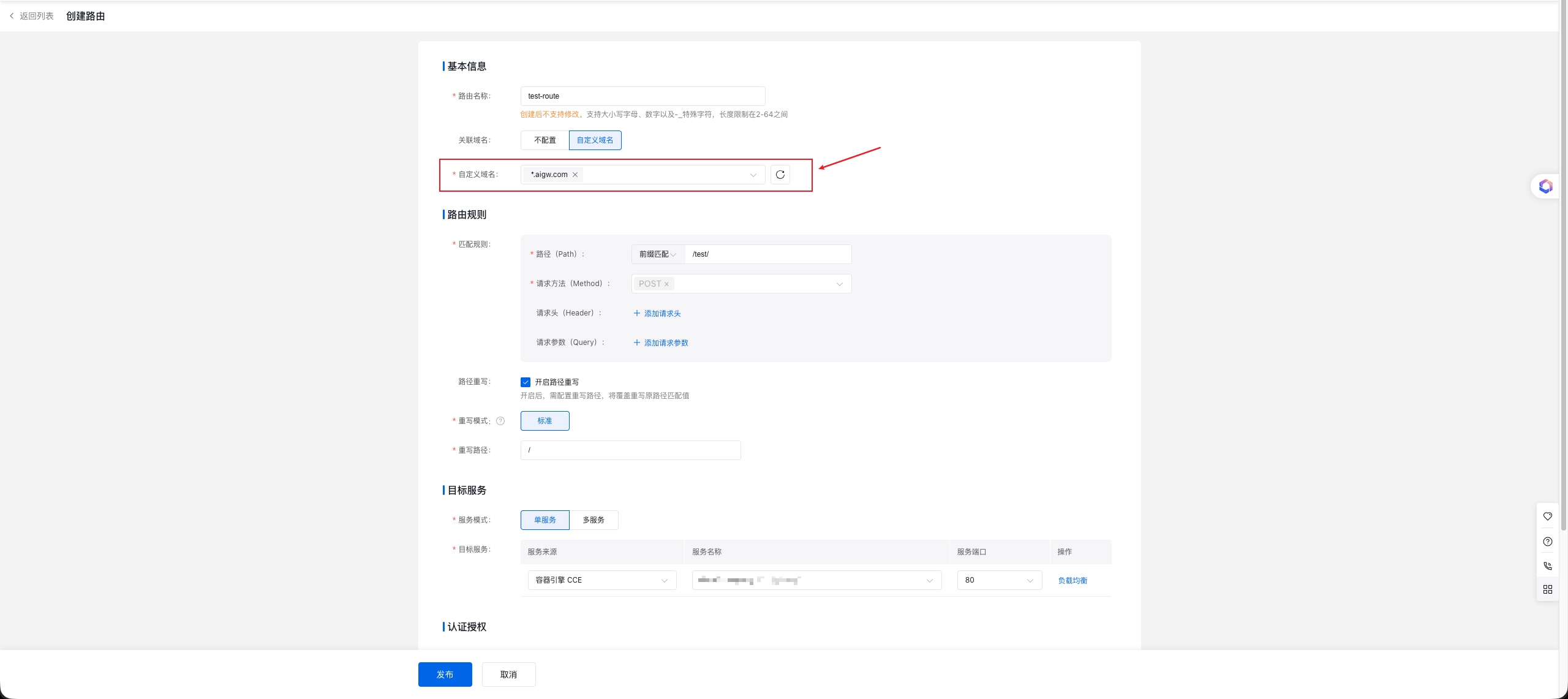This screenshot has width=1568, height=699.
Task: Click the question mark help icon in side panel
Action: [1548, 542]
